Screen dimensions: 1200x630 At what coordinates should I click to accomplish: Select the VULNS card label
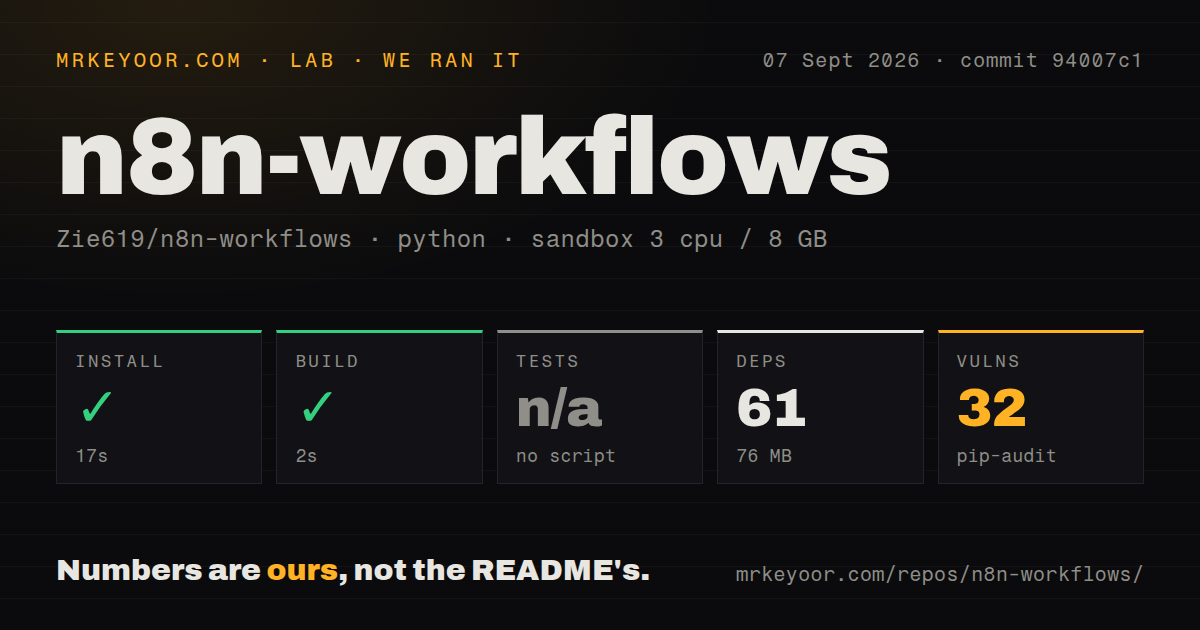[988, 361]
